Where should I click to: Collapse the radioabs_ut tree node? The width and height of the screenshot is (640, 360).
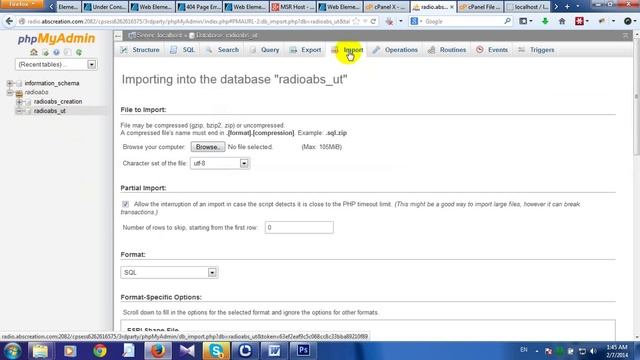click(19, 111)
